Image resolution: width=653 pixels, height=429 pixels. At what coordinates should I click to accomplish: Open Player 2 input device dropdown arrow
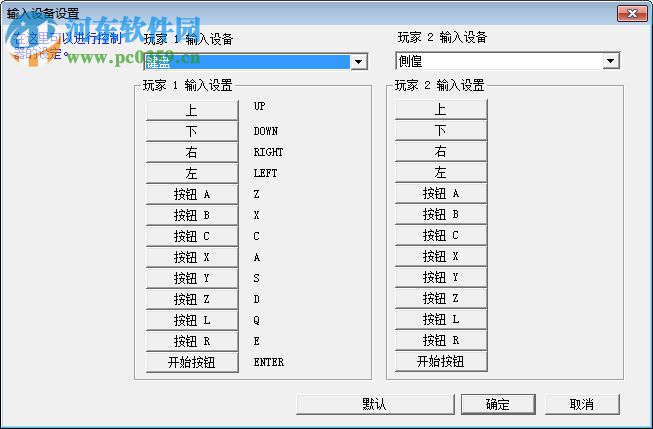(611, 61)
